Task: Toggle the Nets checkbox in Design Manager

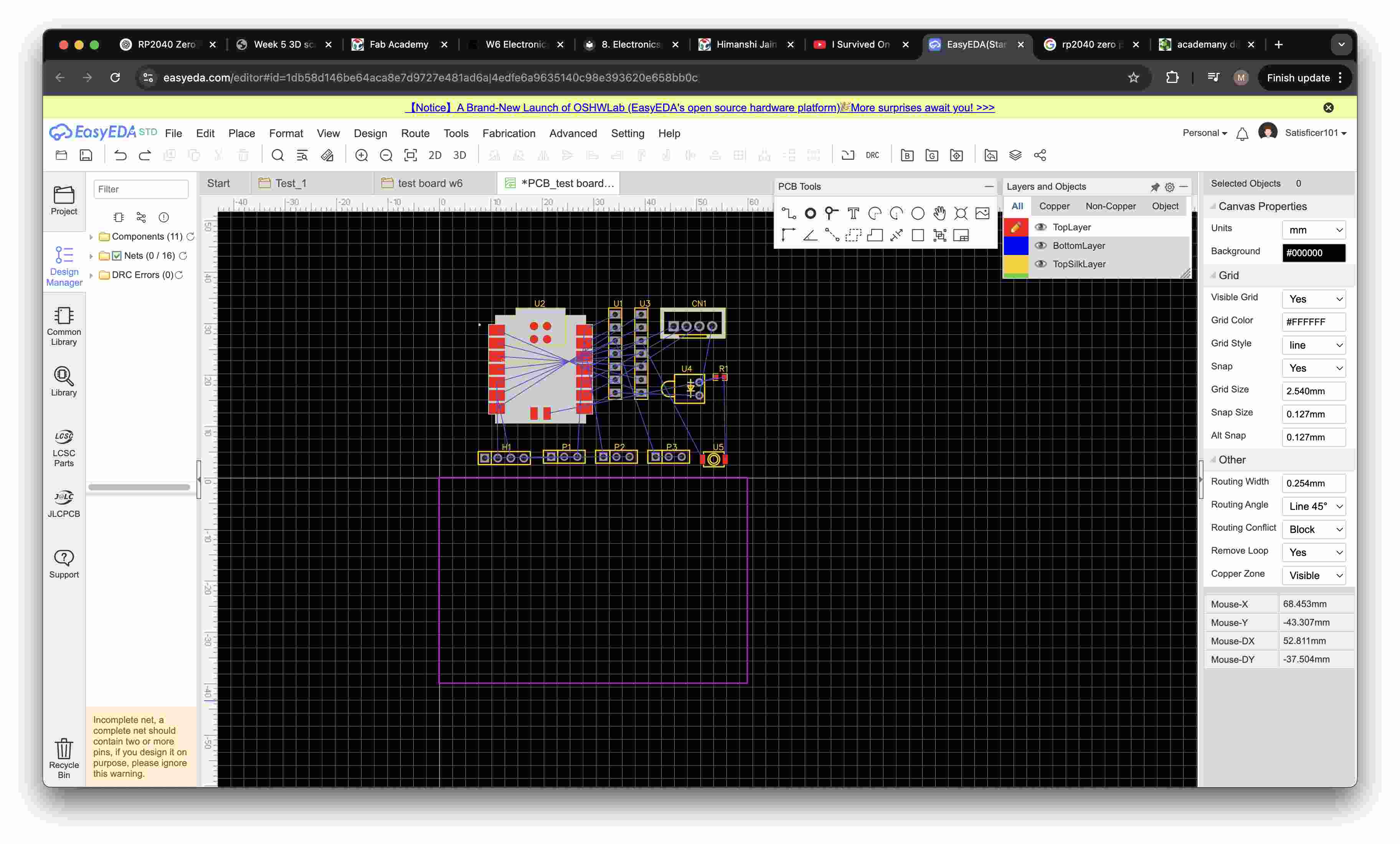Action: point(117,256)
